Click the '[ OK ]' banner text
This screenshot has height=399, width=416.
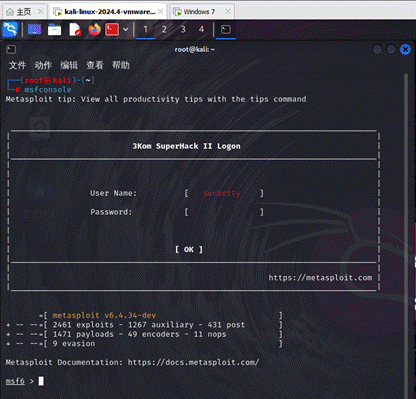(189, 250)
